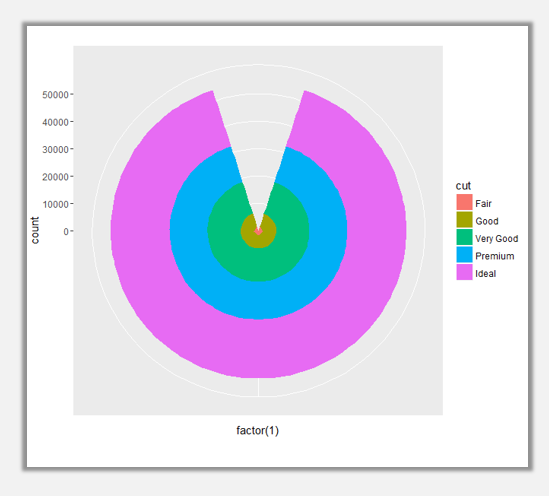Screen dimensions: 549x496
Task: Select the Very Good legend label
Action: tap(496, 238)
